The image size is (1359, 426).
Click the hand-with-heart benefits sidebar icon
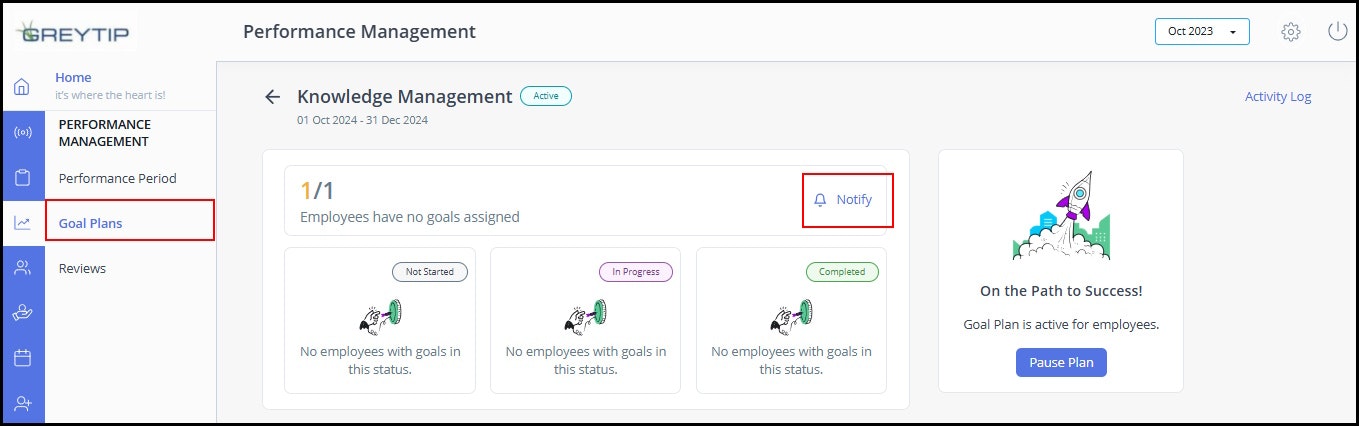pyautogui.click(x=22, y=313)
